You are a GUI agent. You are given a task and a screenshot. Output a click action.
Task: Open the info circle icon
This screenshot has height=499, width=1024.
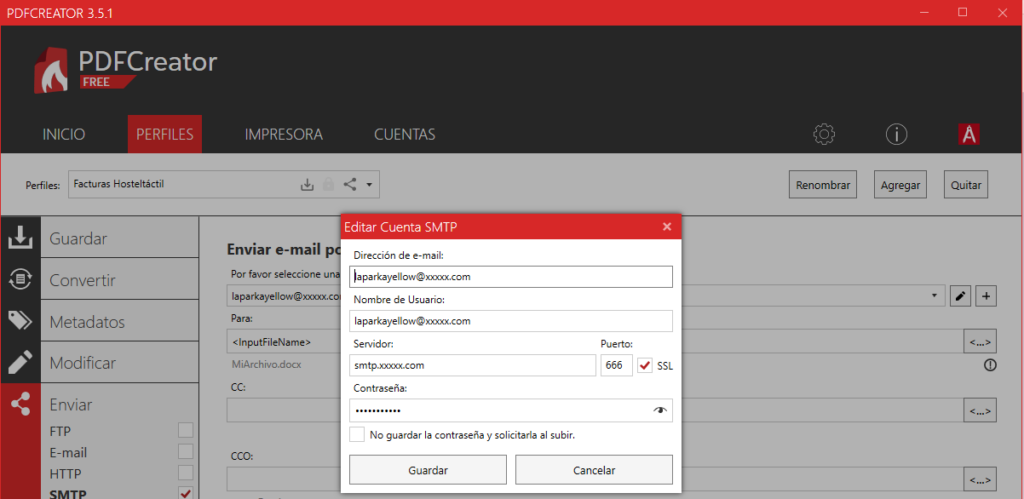(x=897, y=134)
